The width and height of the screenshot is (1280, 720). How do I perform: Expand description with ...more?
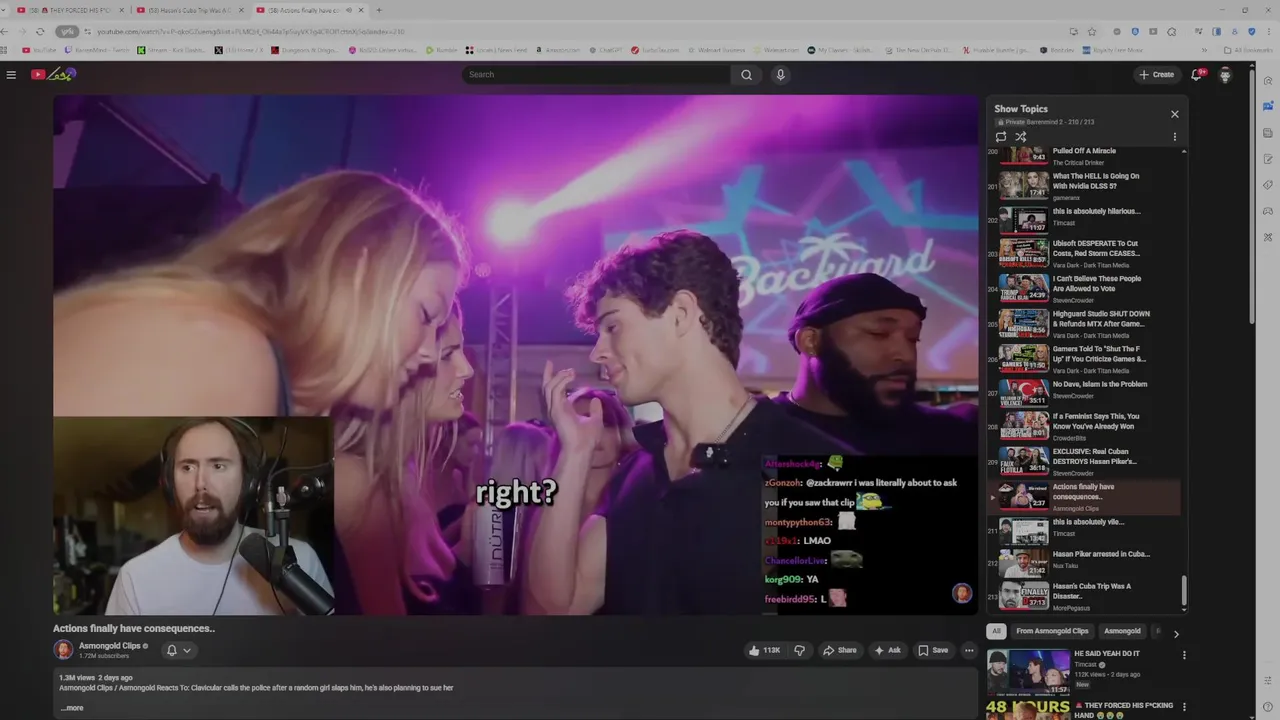pyautogui.click(x=72, y=708)
